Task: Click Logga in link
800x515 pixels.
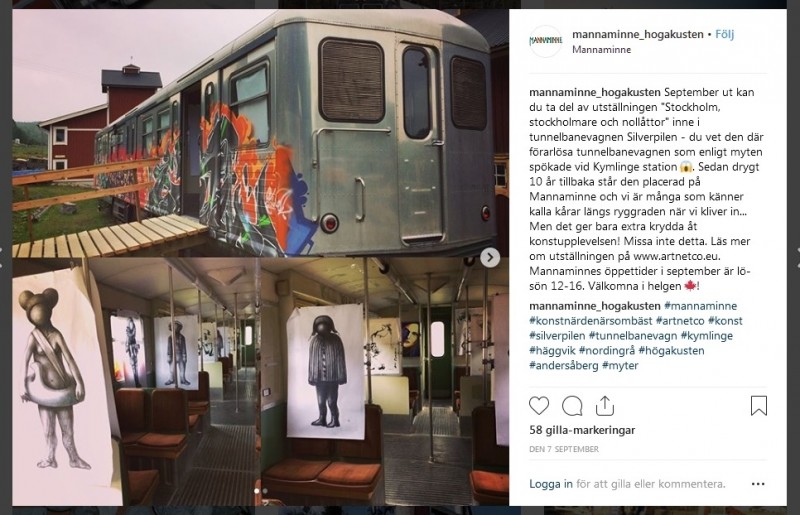Action: 551,484
